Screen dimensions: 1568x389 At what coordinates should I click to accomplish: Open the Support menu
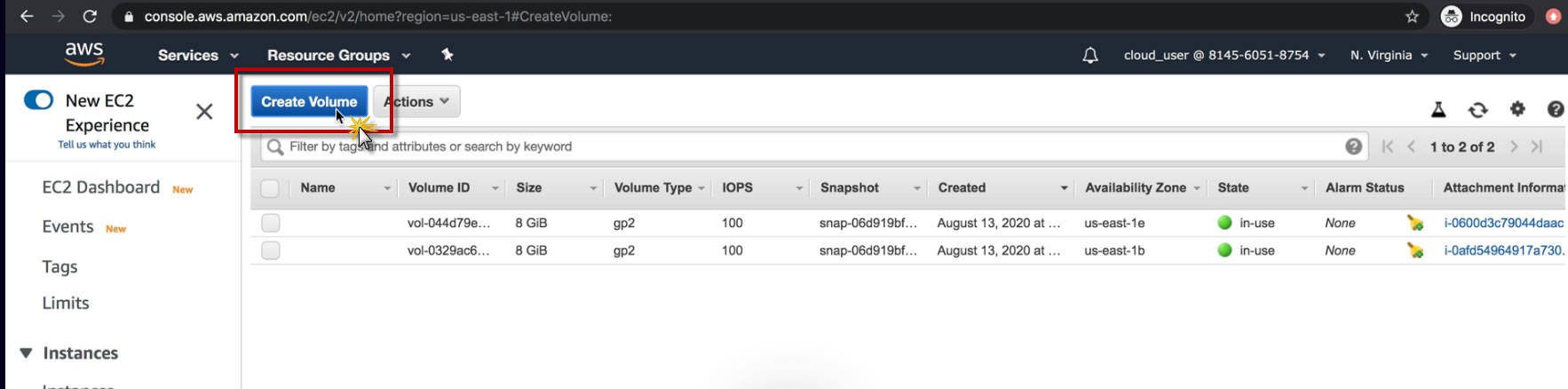point(1485,55)
